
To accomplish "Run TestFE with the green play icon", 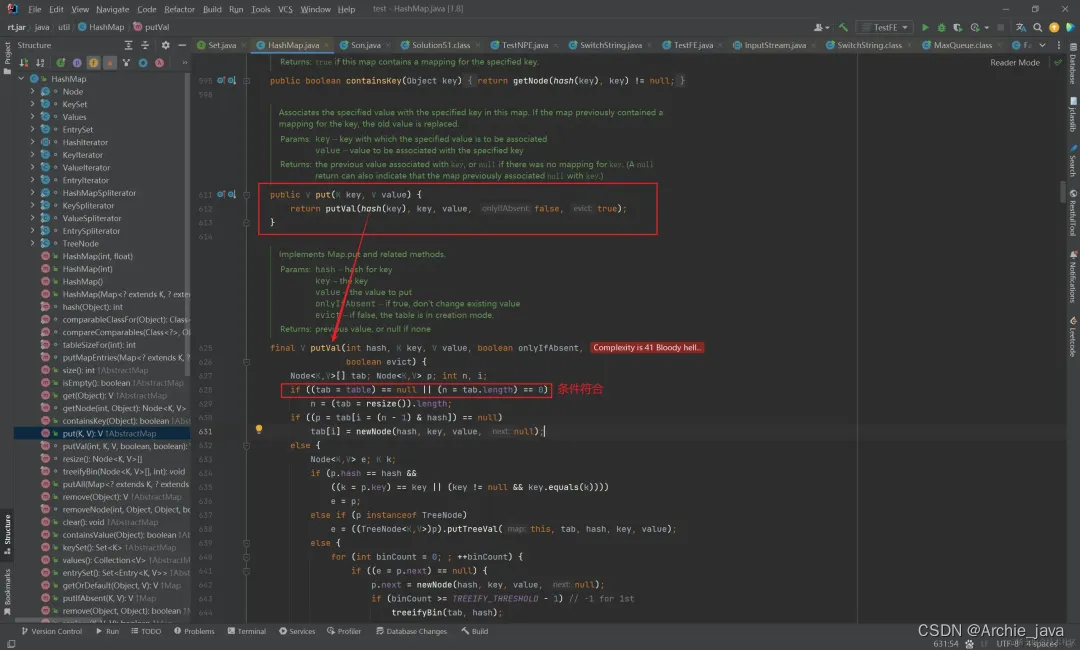I will [x=925, y=28].
